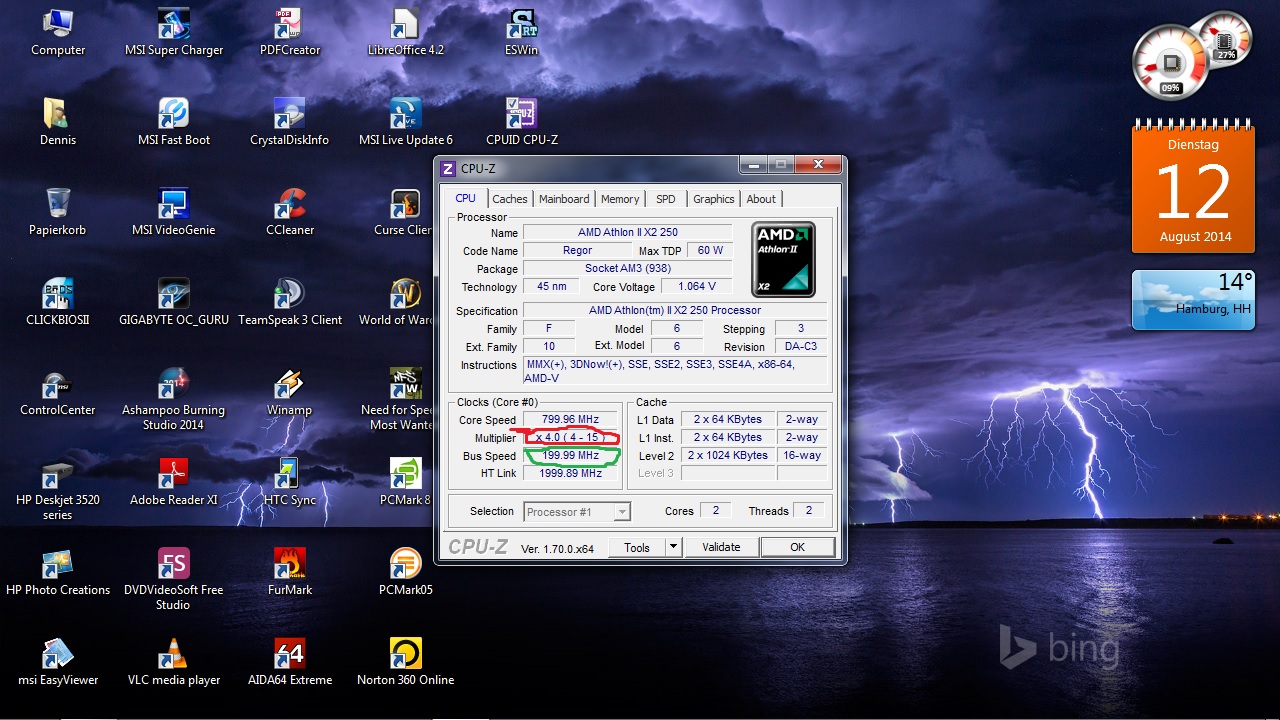The width and height of the screenshot is (1280, 720).
Task: Launch VLC media player
Action: pyautogui.click(x=174, y=662)
